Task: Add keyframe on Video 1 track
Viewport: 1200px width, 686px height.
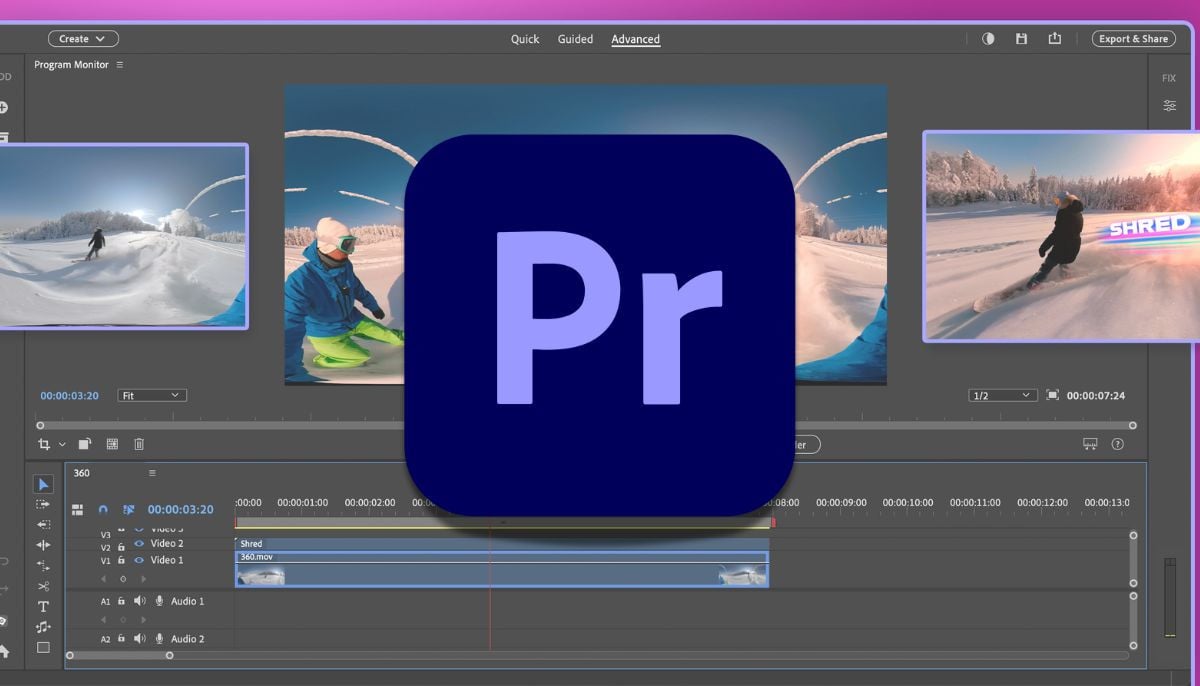Action: click(123, 578)
